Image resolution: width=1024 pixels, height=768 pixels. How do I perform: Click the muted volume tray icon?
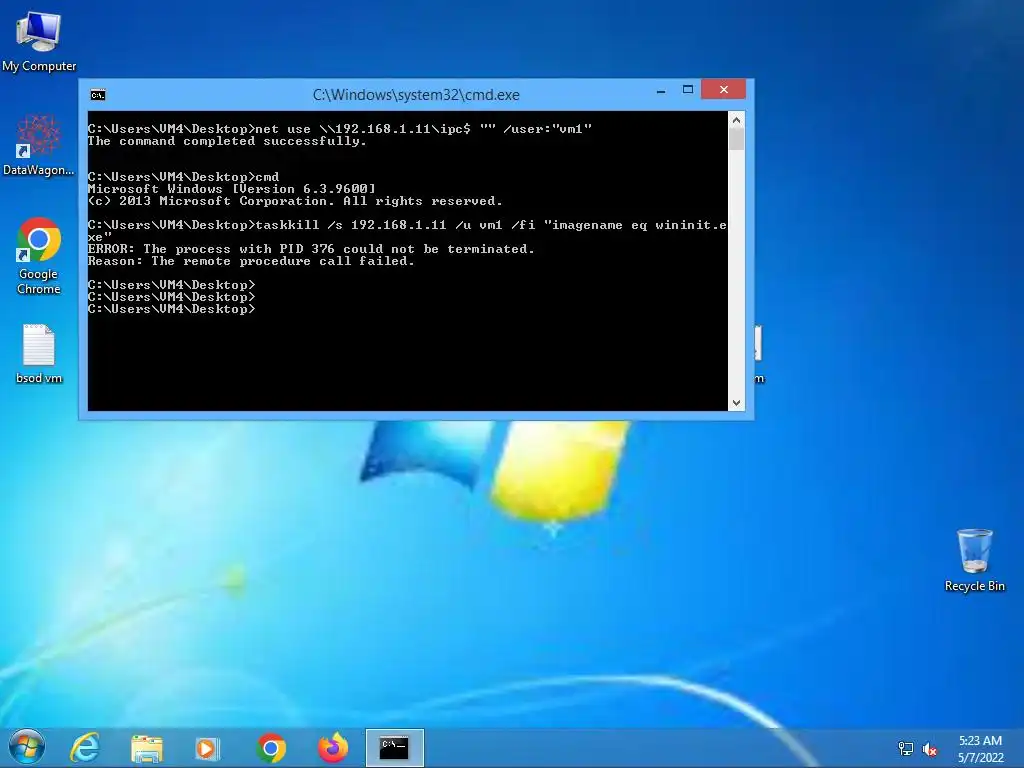929,749
